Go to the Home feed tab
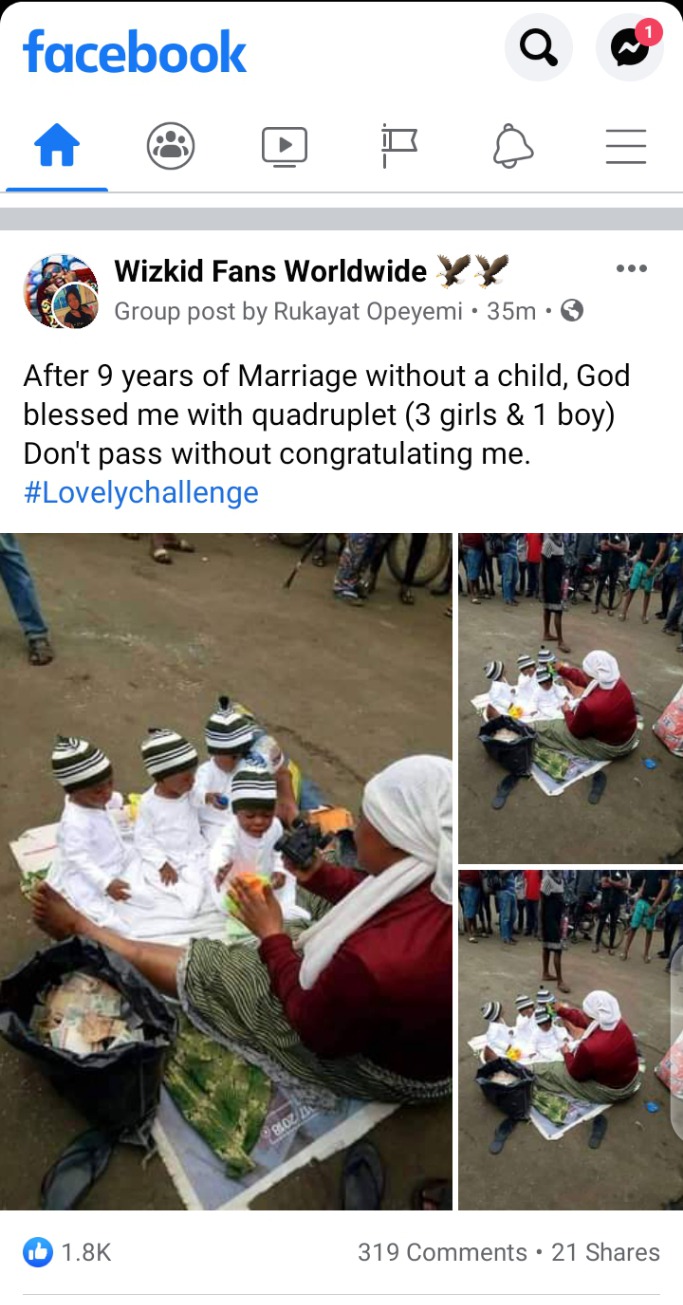683x1305 pixels. click(57, 148)
